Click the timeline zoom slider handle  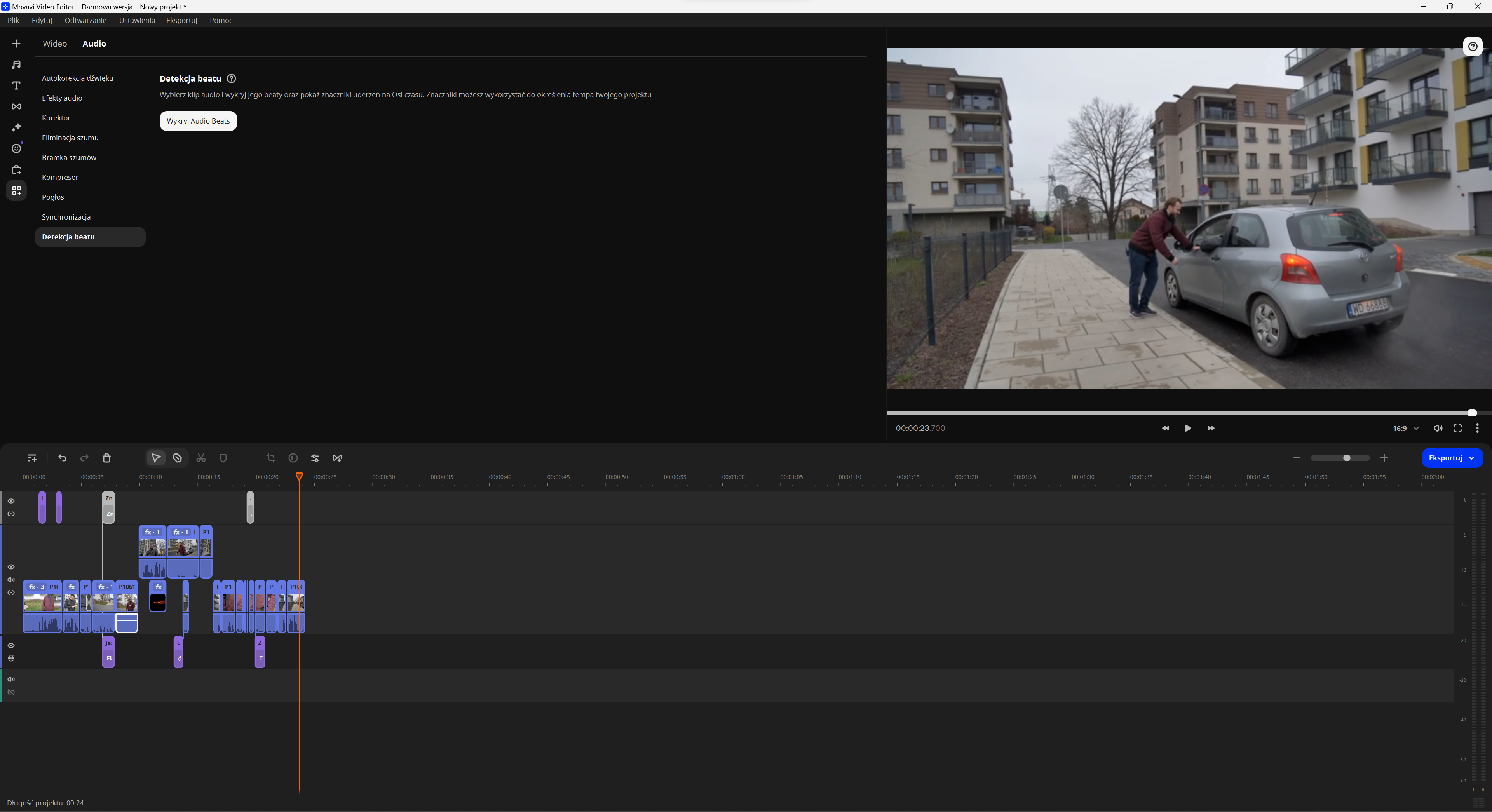click(x=1347, y=458)
